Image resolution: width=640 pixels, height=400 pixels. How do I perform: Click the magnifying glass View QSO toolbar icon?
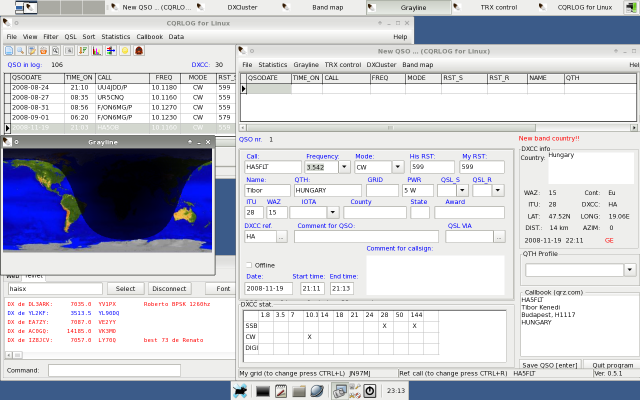(x=20, y=51)
